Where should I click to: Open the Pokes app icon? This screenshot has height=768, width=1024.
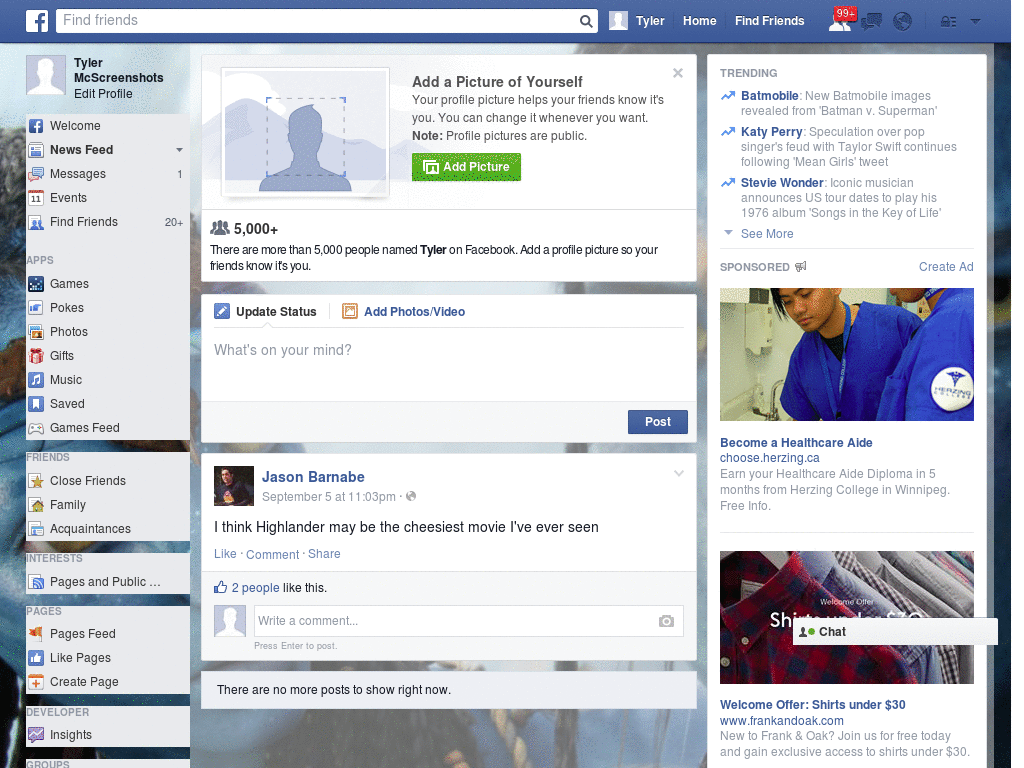[x=36, y=308]
